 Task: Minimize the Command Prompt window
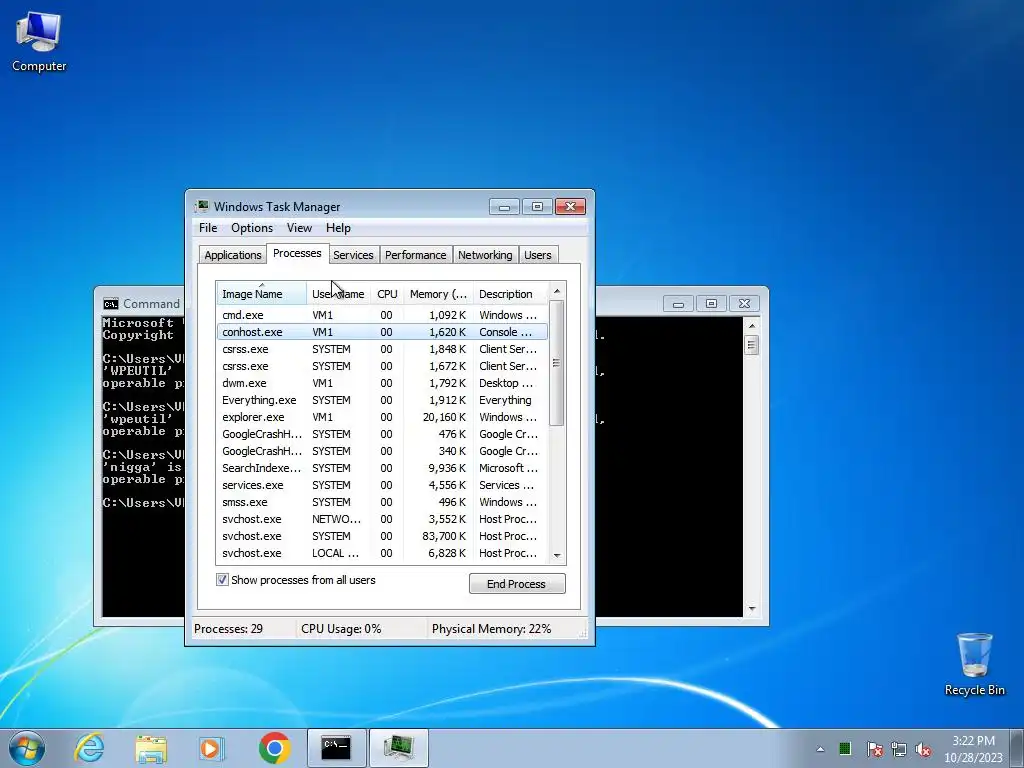[679, 304]
